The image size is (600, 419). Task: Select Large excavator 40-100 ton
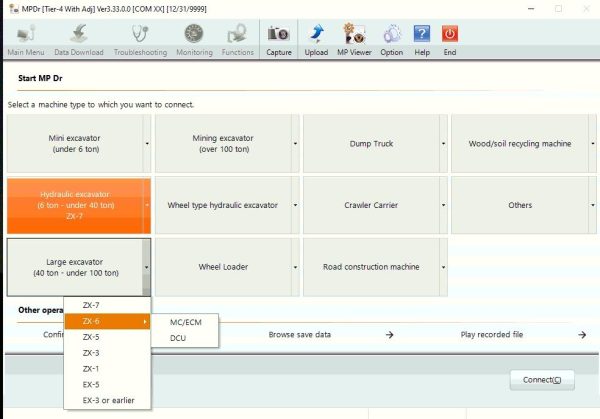click(x=75, y=267)
